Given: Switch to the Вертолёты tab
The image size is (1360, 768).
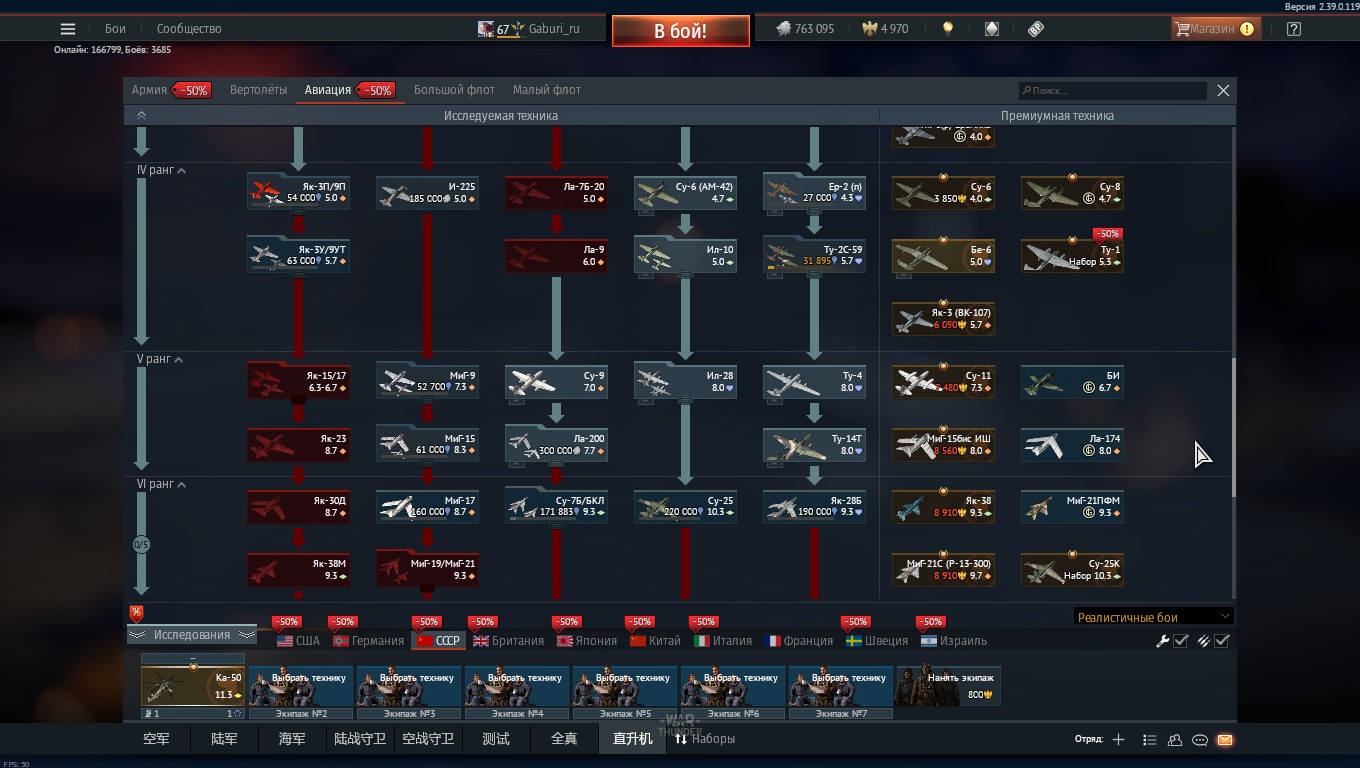Looking at the screenshot, I should (x=258, y=90).
